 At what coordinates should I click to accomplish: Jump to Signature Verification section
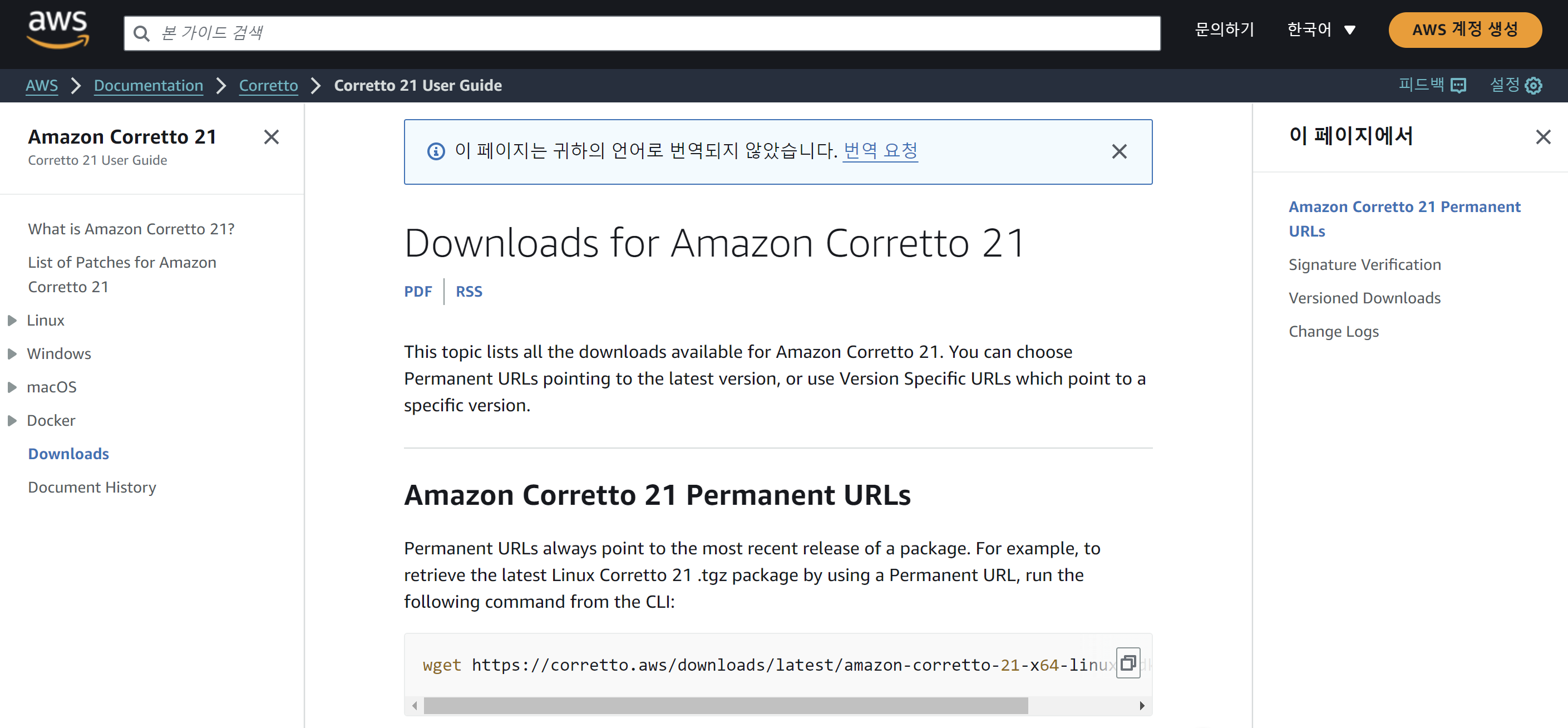(x=1364, y=264)
